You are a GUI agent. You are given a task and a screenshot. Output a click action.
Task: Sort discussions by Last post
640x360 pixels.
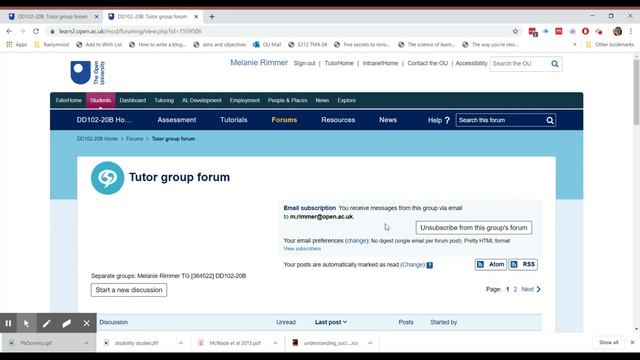pos(331,322)
